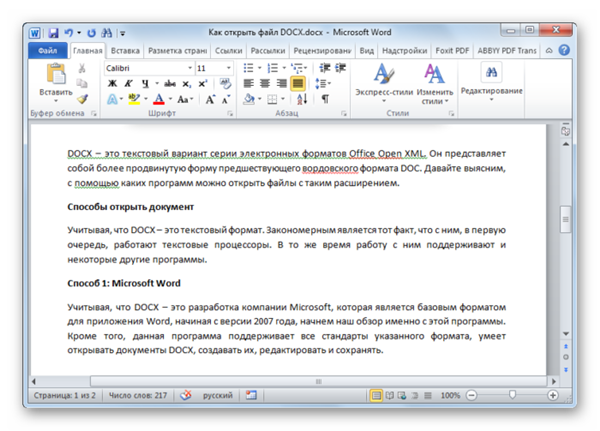Open the font size 11 dropdown
The height and width of the screenshot is (431, 600).
[228, 68]
